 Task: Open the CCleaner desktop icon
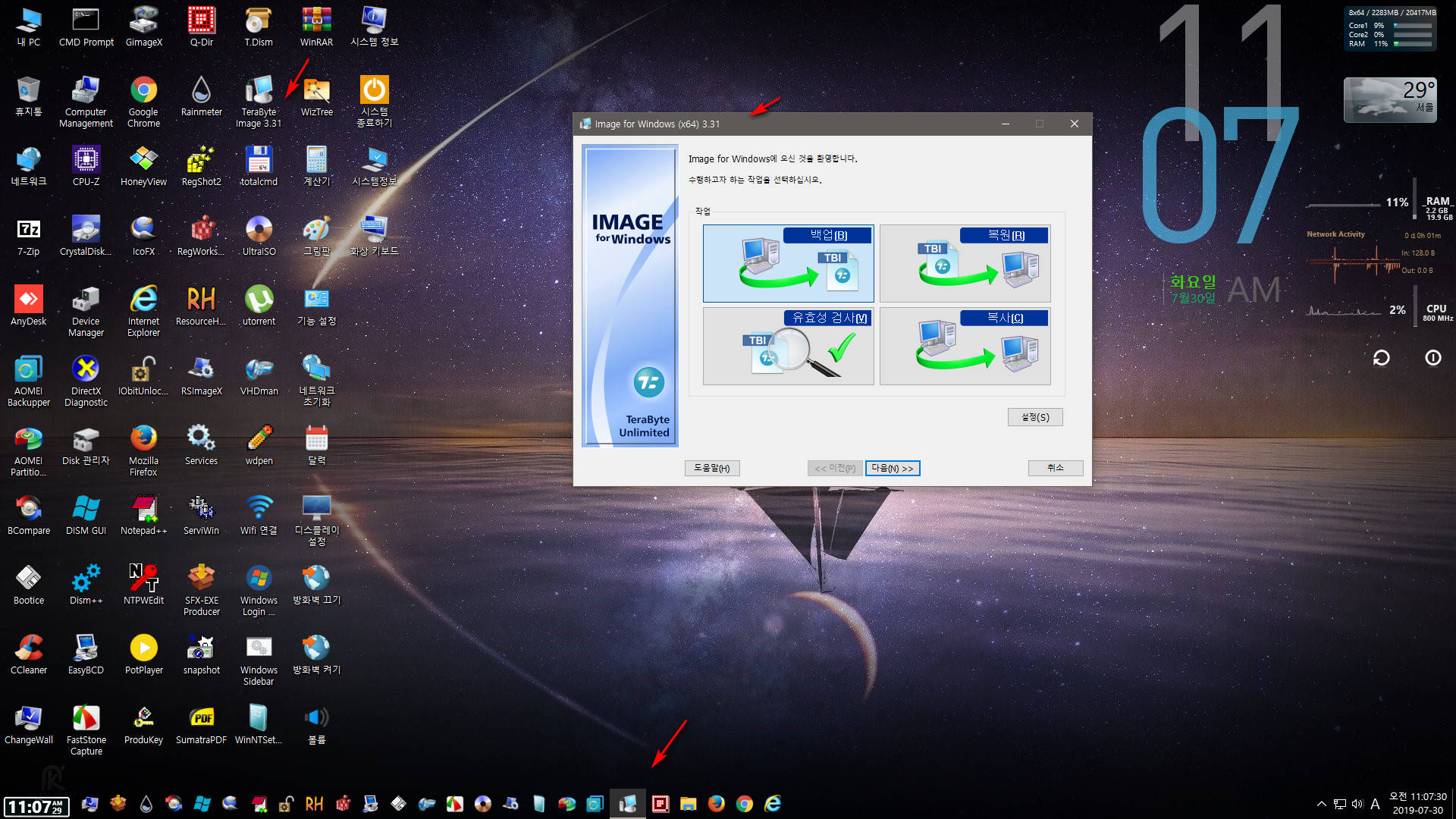pyautogui.click(x=28, y=654)
